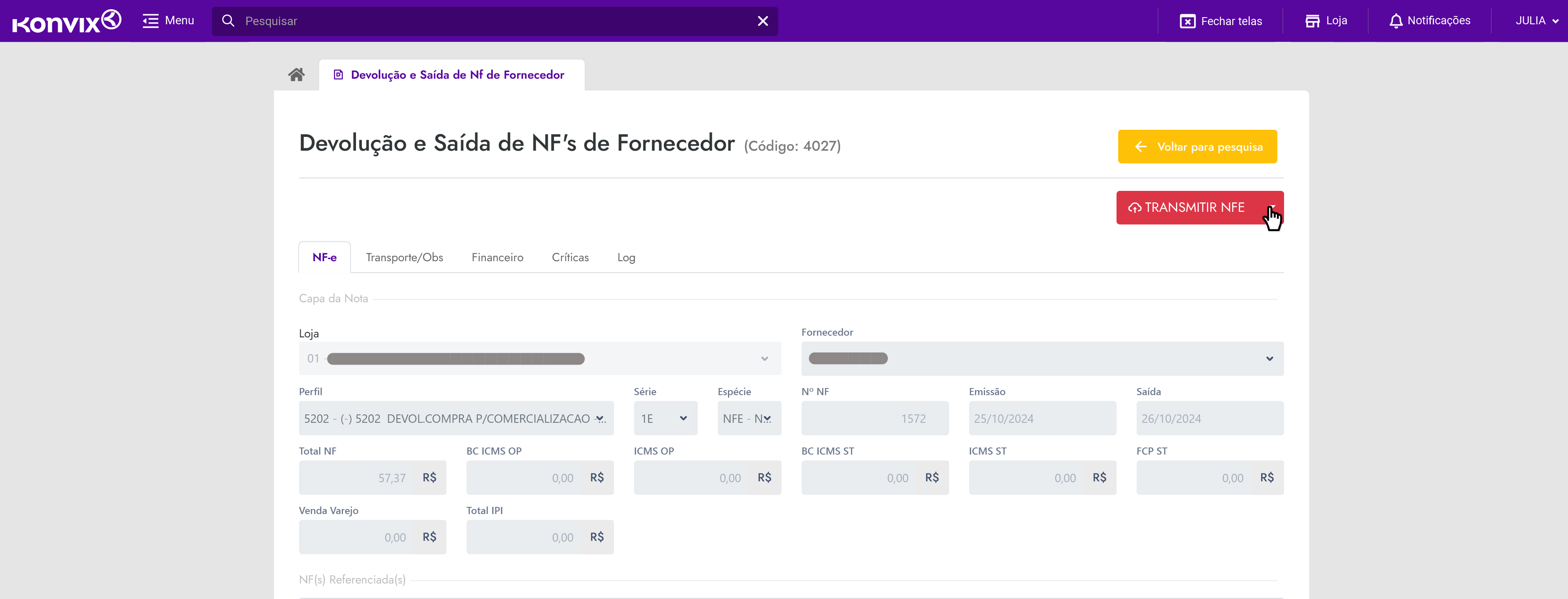This screenshot has height=599, width=1568.
Task: Switch to the Transporte/Obs tab
Action: 404,257
